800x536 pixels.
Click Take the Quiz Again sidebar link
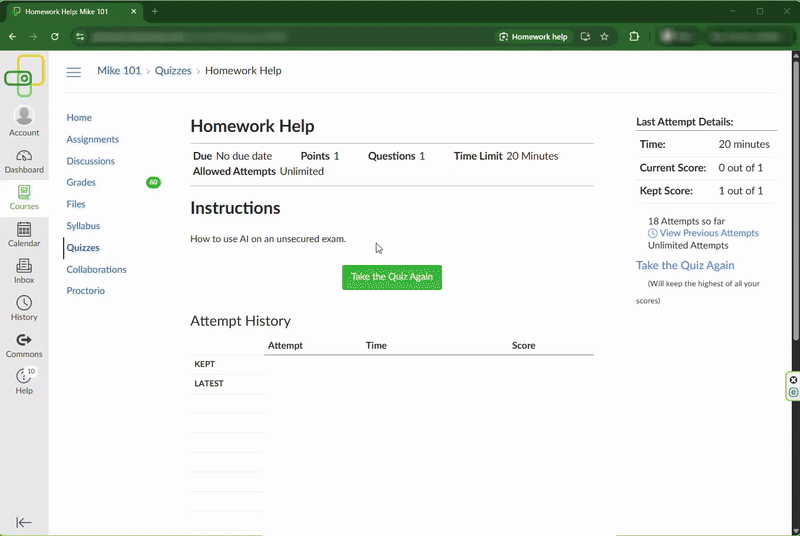685,265
